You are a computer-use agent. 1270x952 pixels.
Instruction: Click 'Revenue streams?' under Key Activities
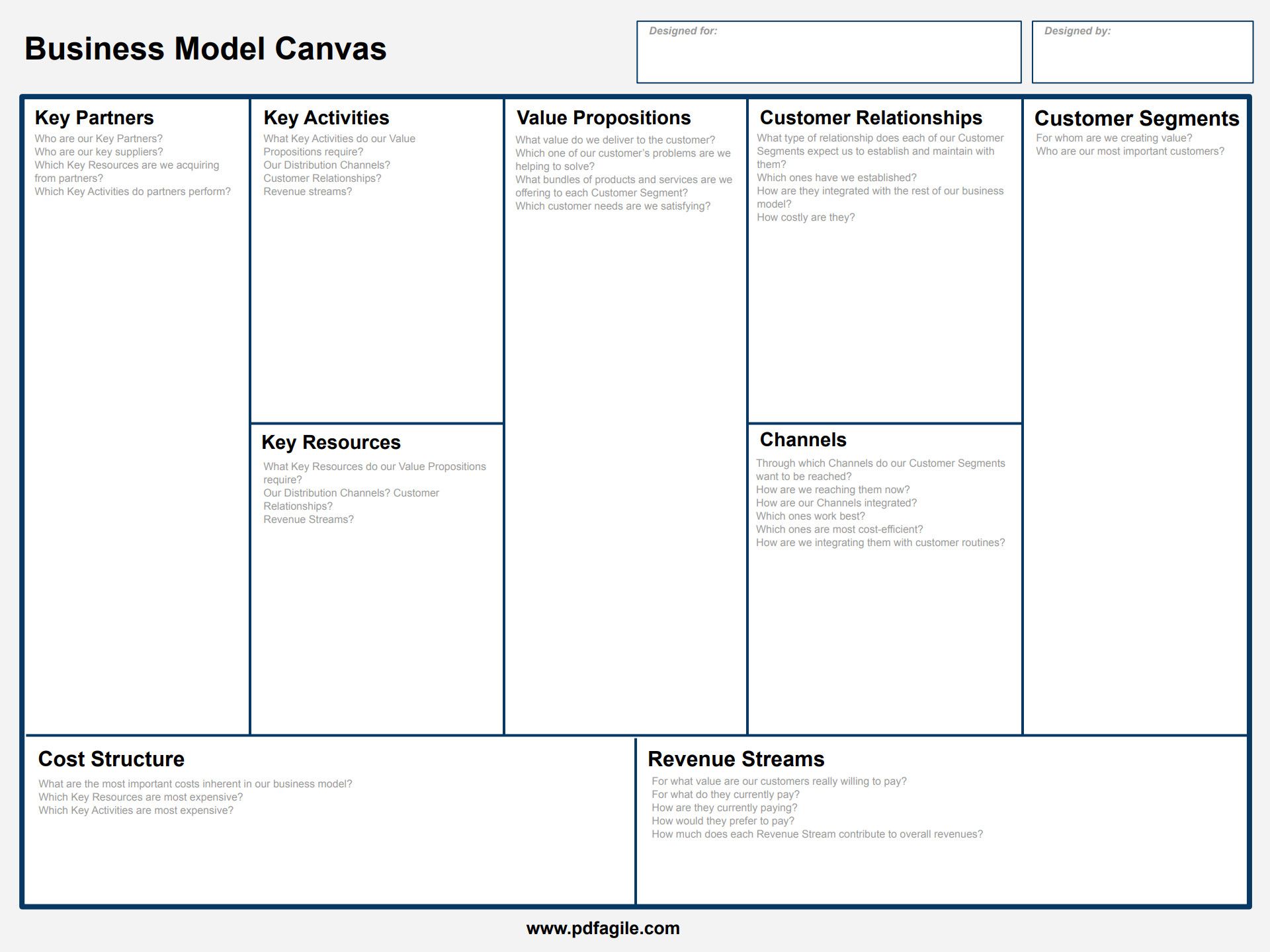(308, 192)
